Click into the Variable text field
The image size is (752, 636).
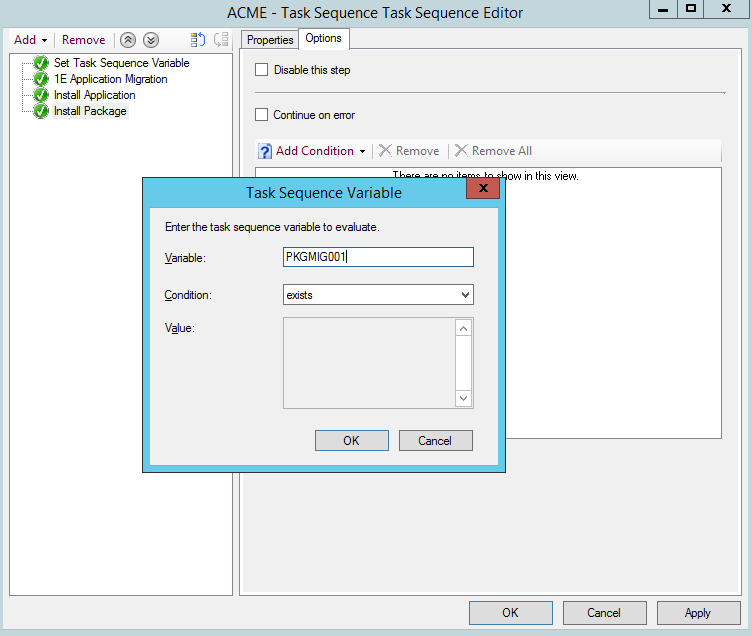[x=378, y=257]
